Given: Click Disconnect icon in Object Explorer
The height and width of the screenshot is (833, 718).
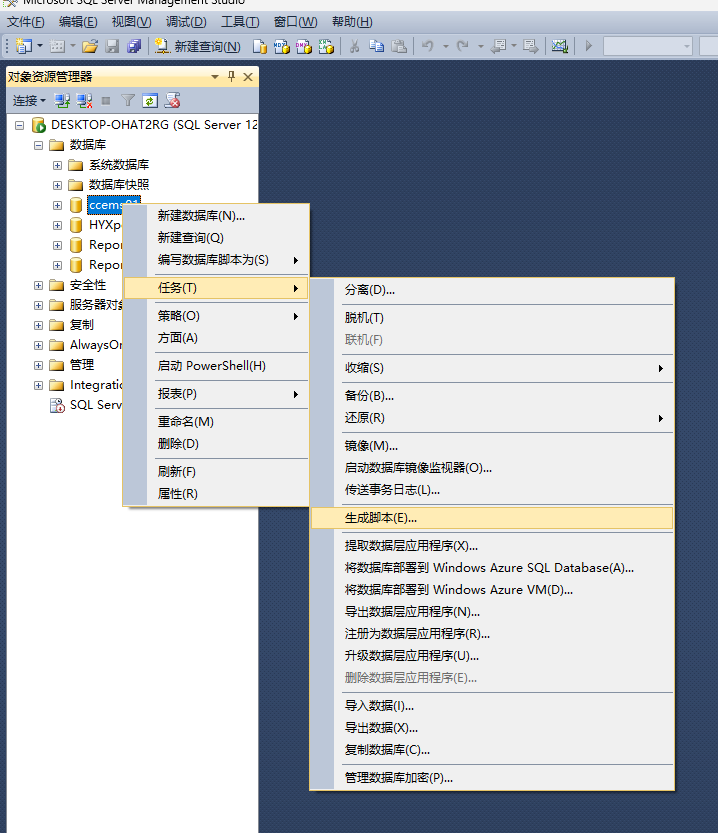Looking at the screenshot, I should pos(84,100).
